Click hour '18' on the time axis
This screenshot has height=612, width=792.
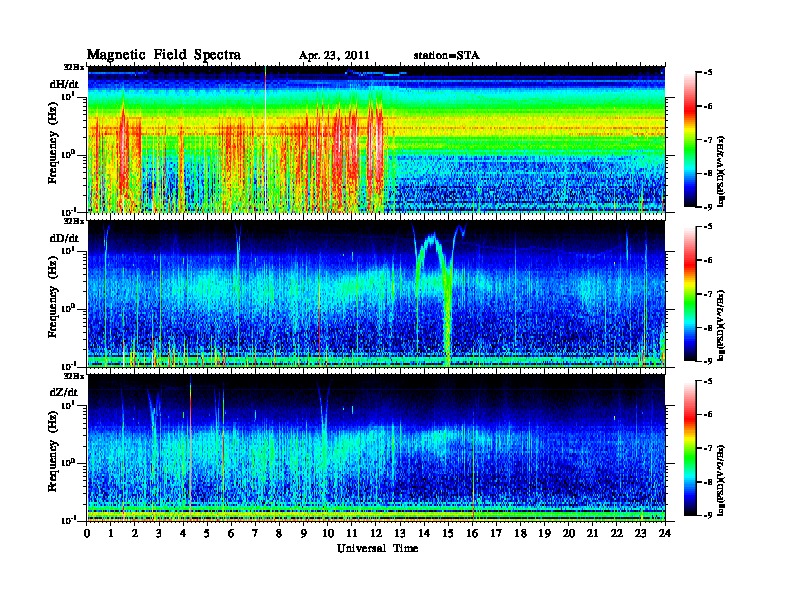pyautogui.click(x=520, y=533)
